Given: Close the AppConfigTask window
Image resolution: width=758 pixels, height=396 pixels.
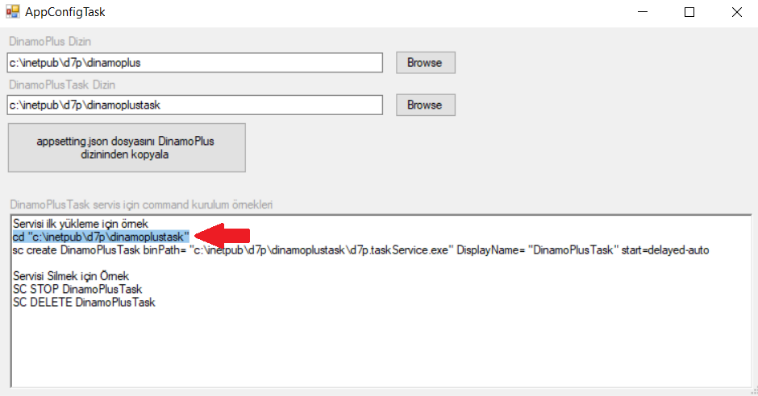Looking at the screenshot, I should click(736, 12).
